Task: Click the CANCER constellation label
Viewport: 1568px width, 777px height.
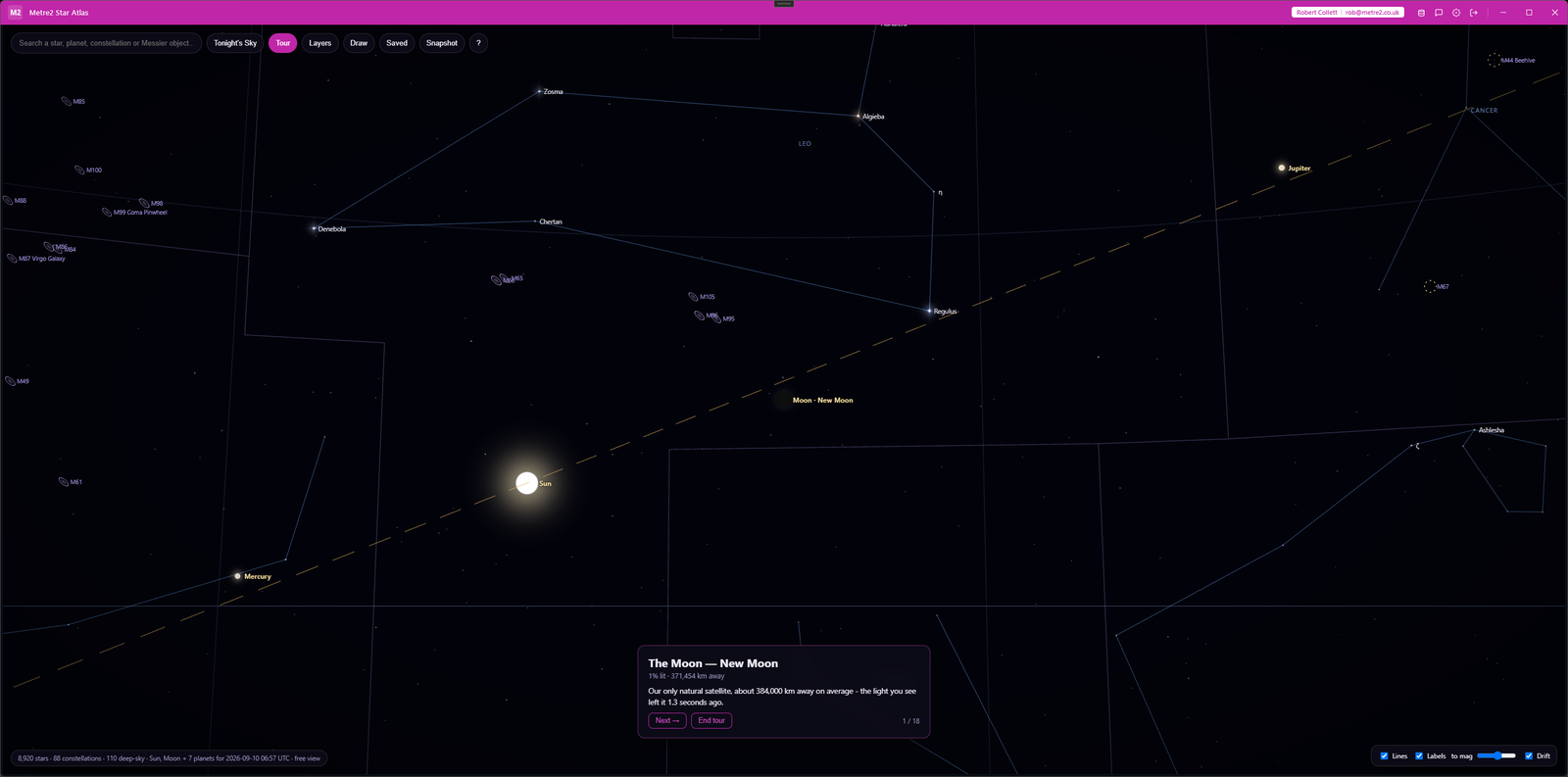Action: 1484,110
